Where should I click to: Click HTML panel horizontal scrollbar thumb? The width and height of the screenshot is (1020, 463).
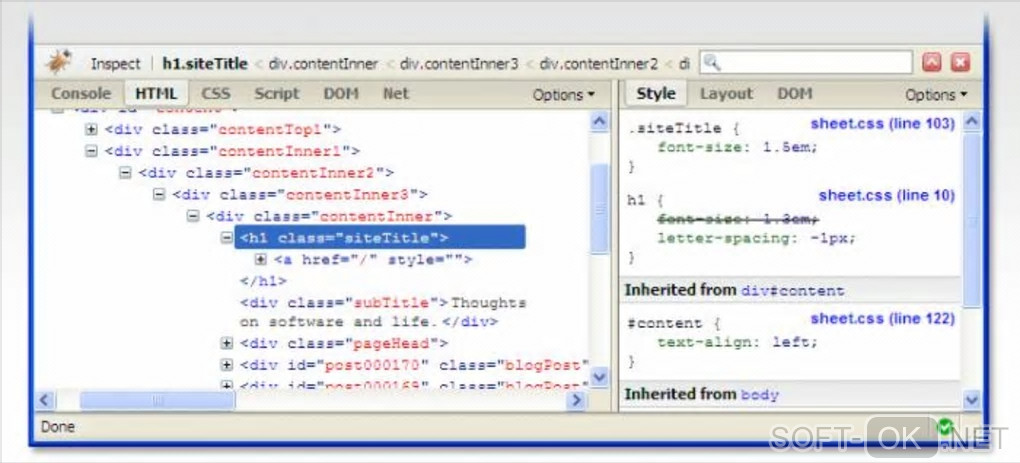(x=157, y=400)
